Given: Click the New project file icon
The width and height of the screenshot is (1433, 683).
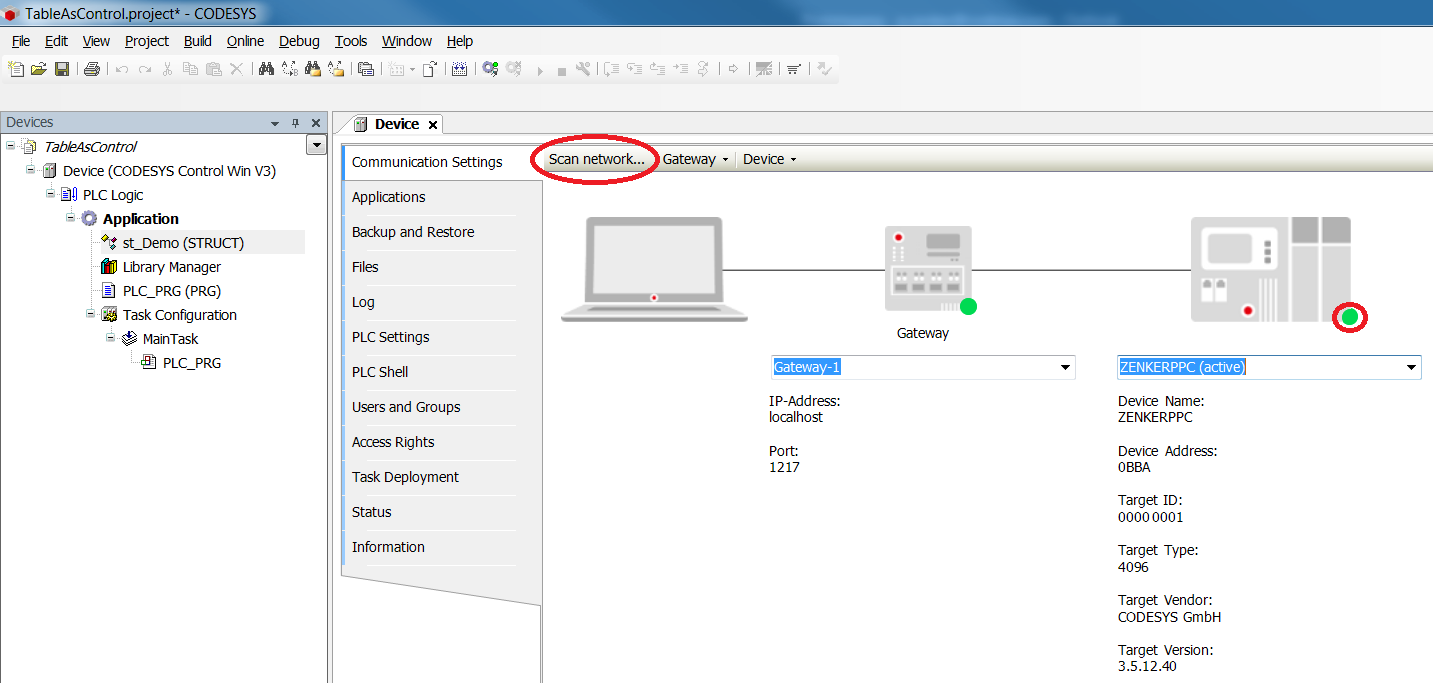Looking at the screenshot, I should pos(16,69).
